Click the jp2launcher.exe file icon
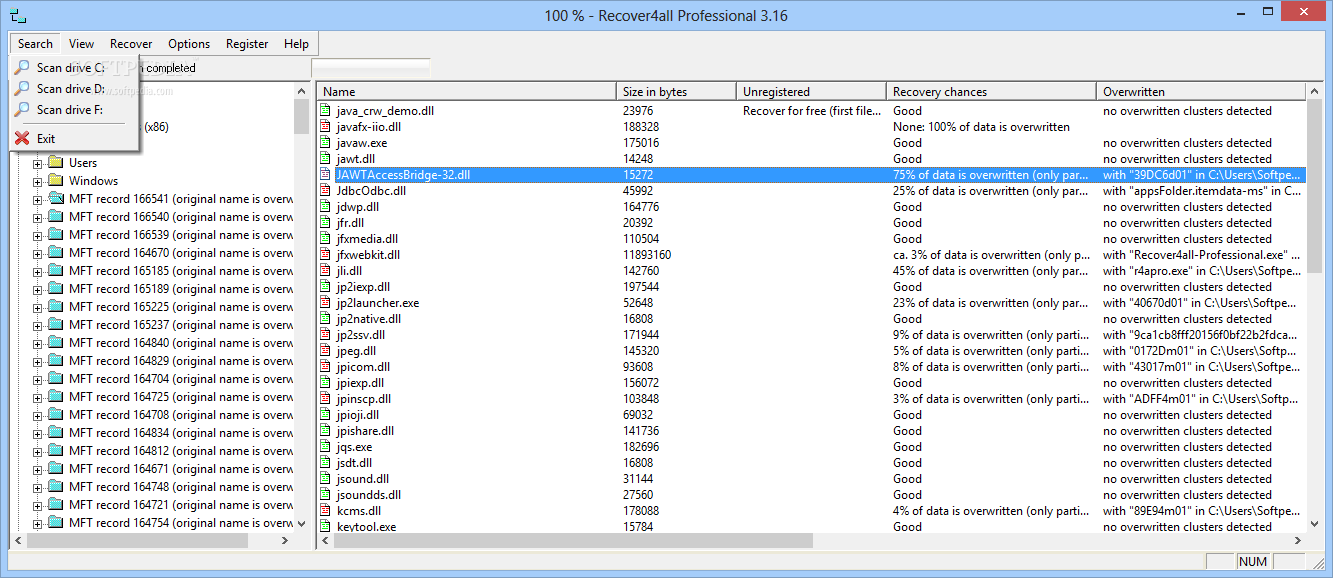1333x578 pixels. [x=324, y=303]
